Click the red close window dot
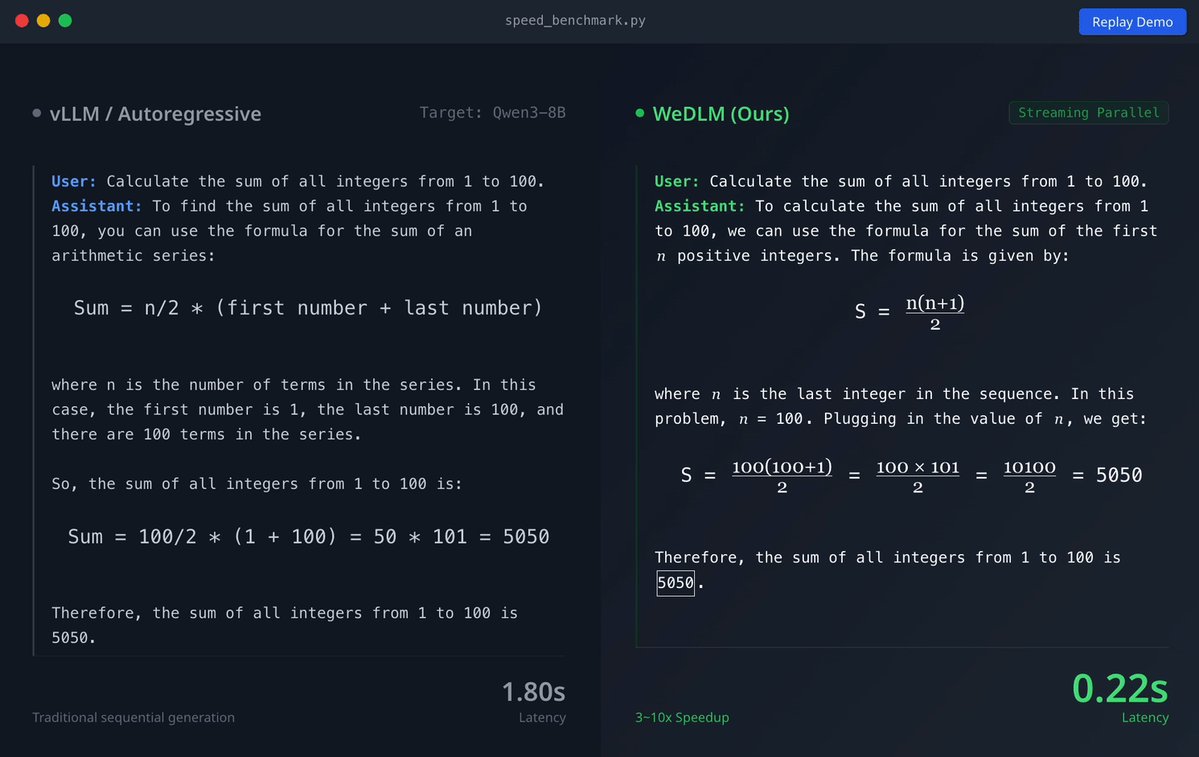The image size is (1199, 757). coord(22,21)
